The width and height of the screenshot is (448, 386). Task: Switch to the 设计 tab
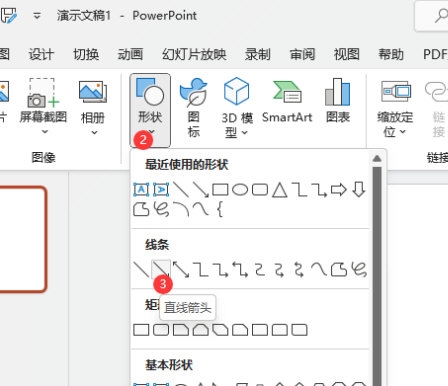click(41, 54)
